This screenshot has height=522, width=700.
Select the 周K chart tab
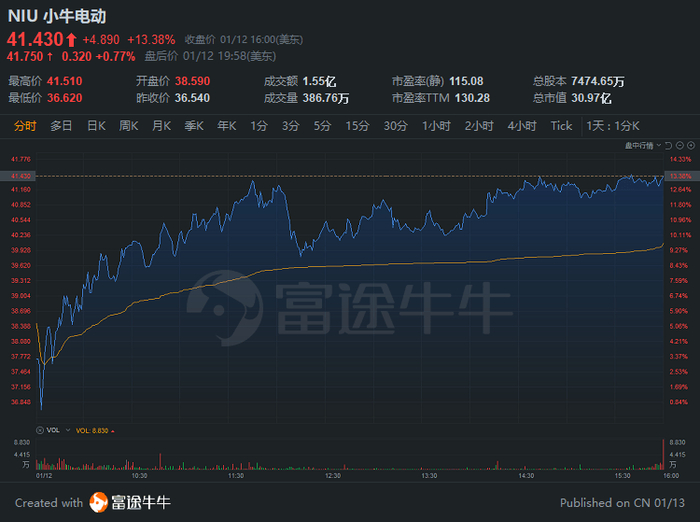pyautogui.click(x=129, y=126)
